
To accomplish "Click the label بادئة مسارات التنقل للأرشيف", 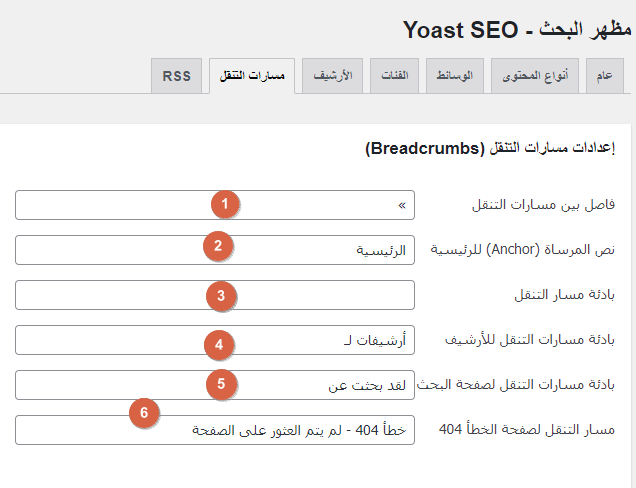I will [530, 340].
